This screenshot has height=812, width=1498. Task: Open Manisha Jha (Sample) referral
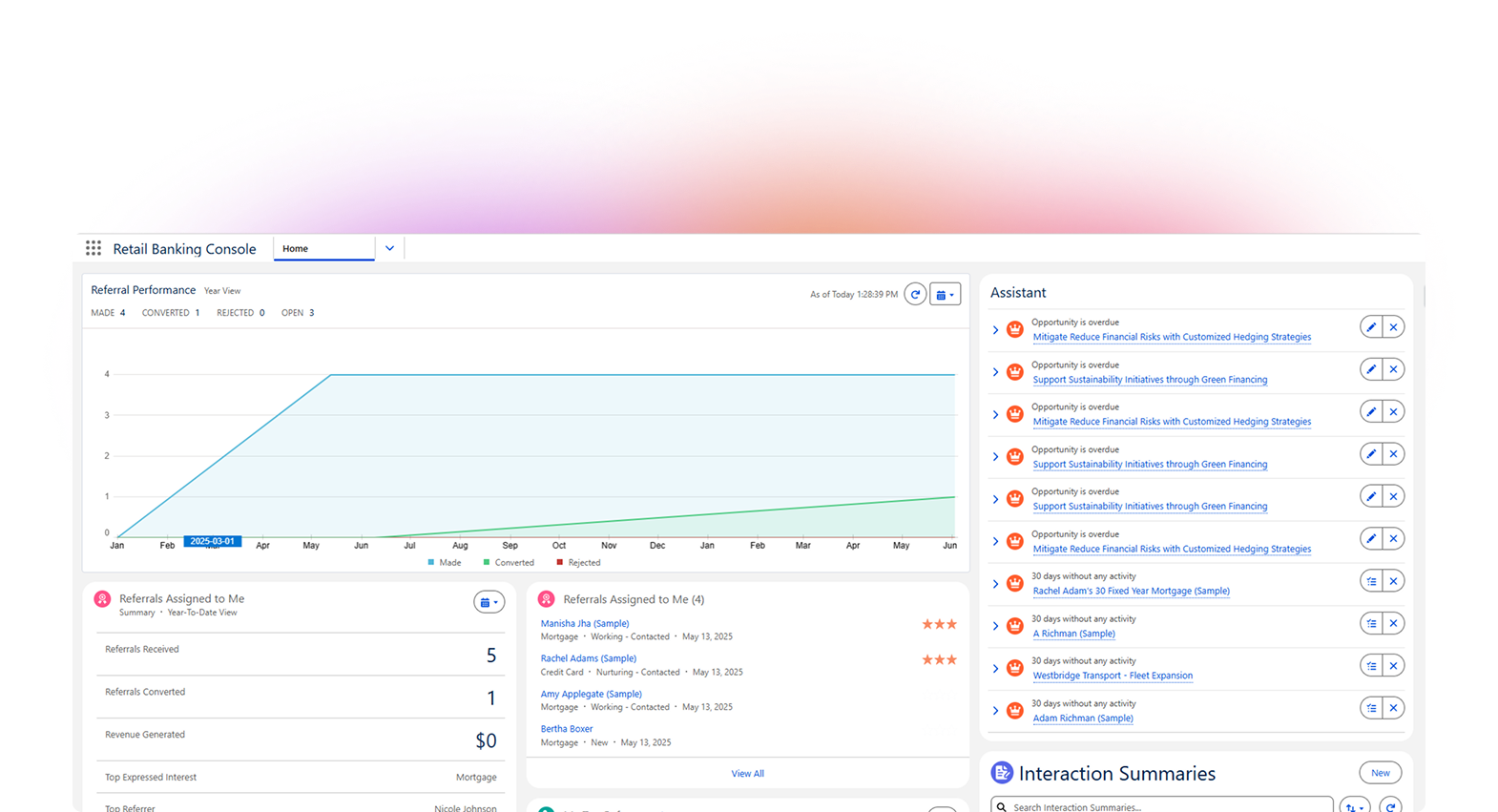(584, 623)
